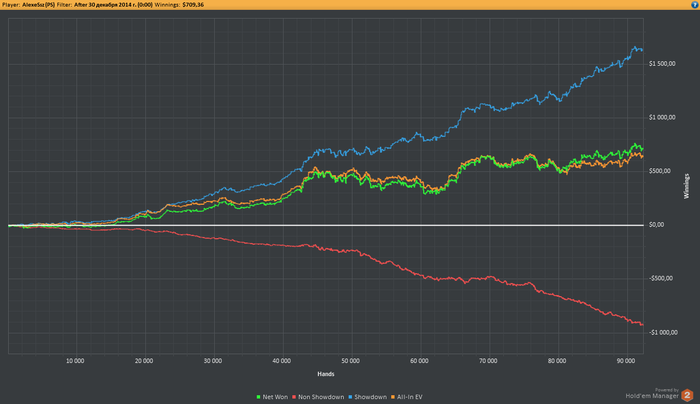700x404 pixels.
Task: Click the red Non Showdown color swatch
Action: [x=294, y=397]
